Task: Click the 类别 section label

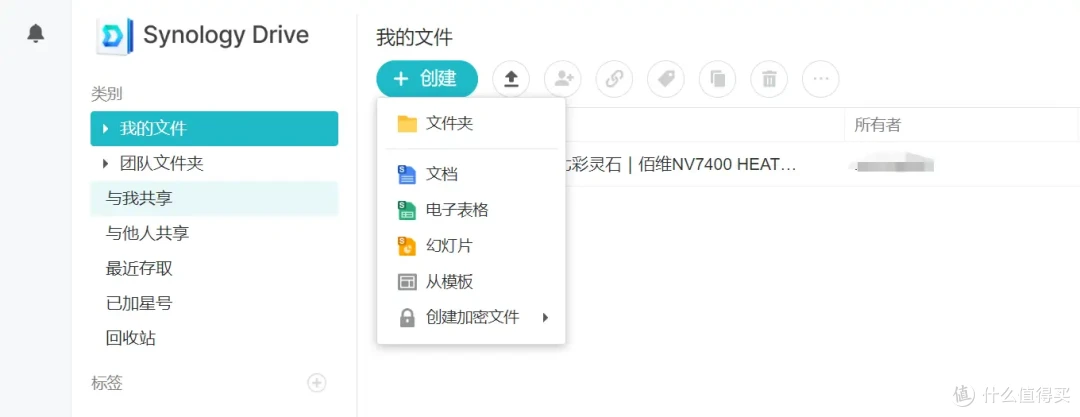Action: tap(107, 94)
